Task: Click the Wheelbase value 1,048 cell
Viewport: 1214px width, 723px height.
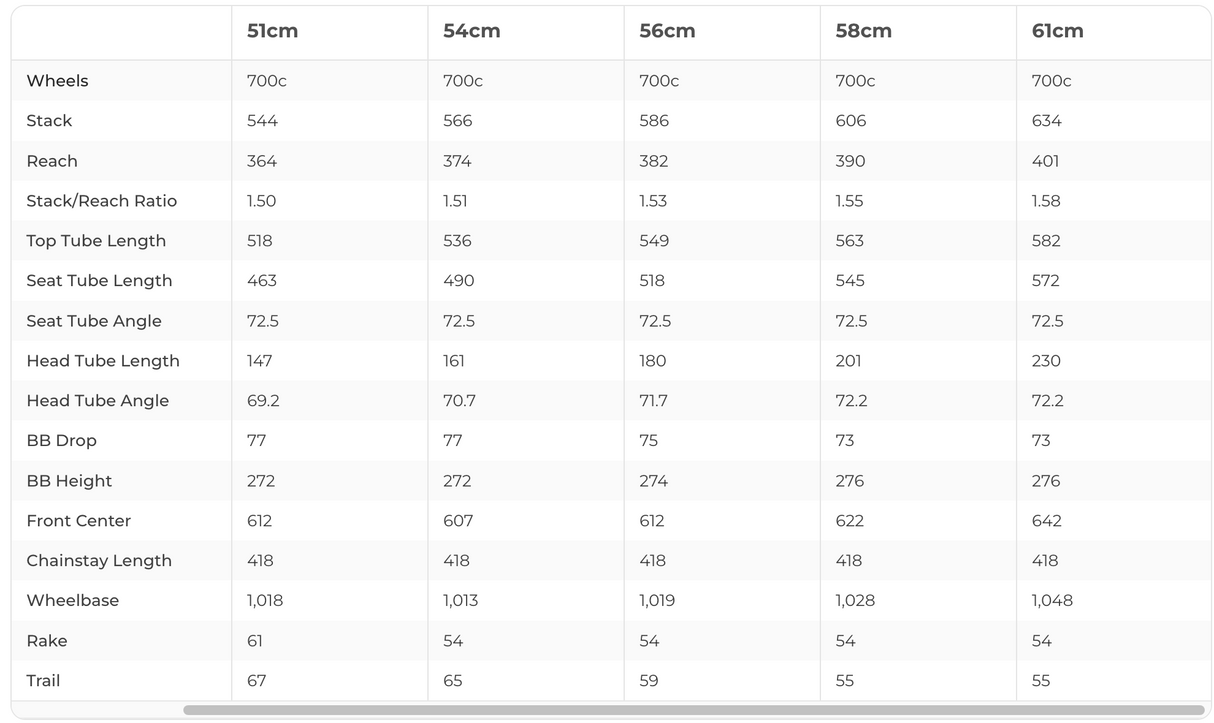Action: click(1052, 601)
